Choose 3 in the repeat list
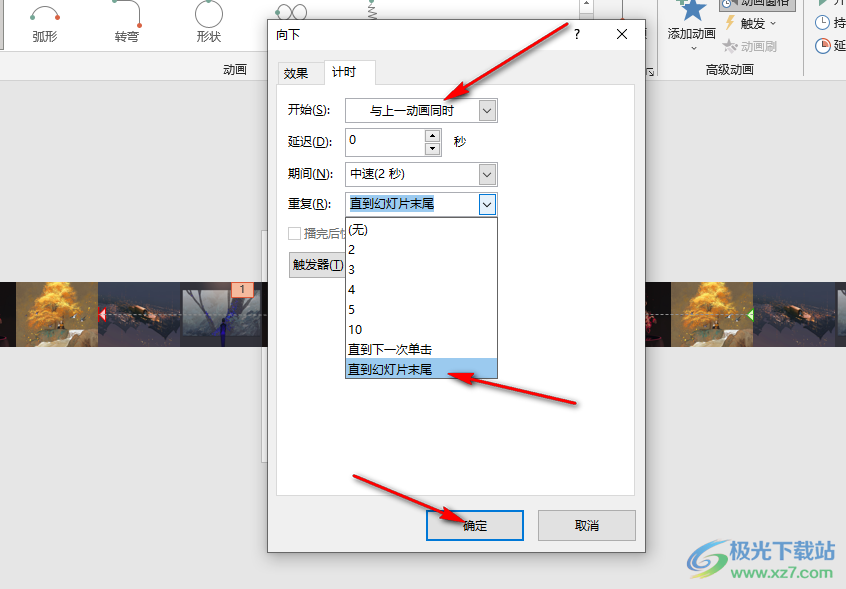Screen dimensions: 846x589 point(421,270)
